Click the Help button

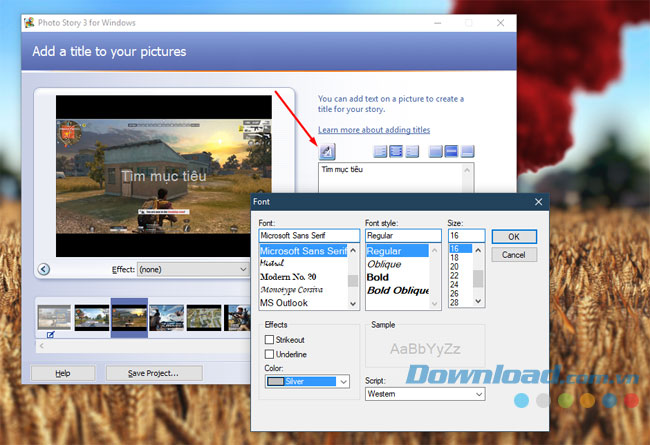point(63,373)
